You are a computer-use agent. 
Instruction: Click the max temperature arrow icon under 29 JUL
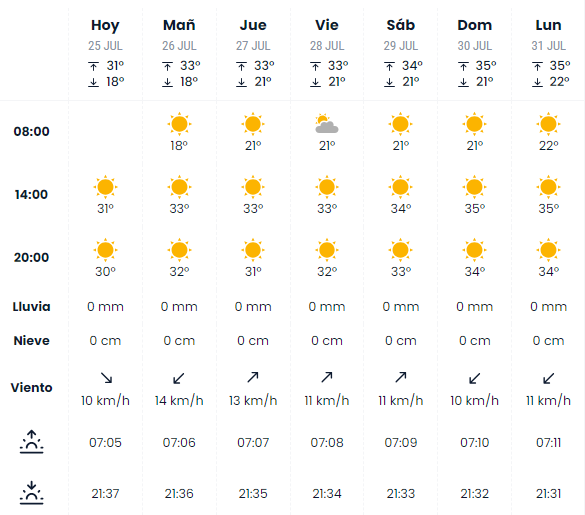point(389,66)
